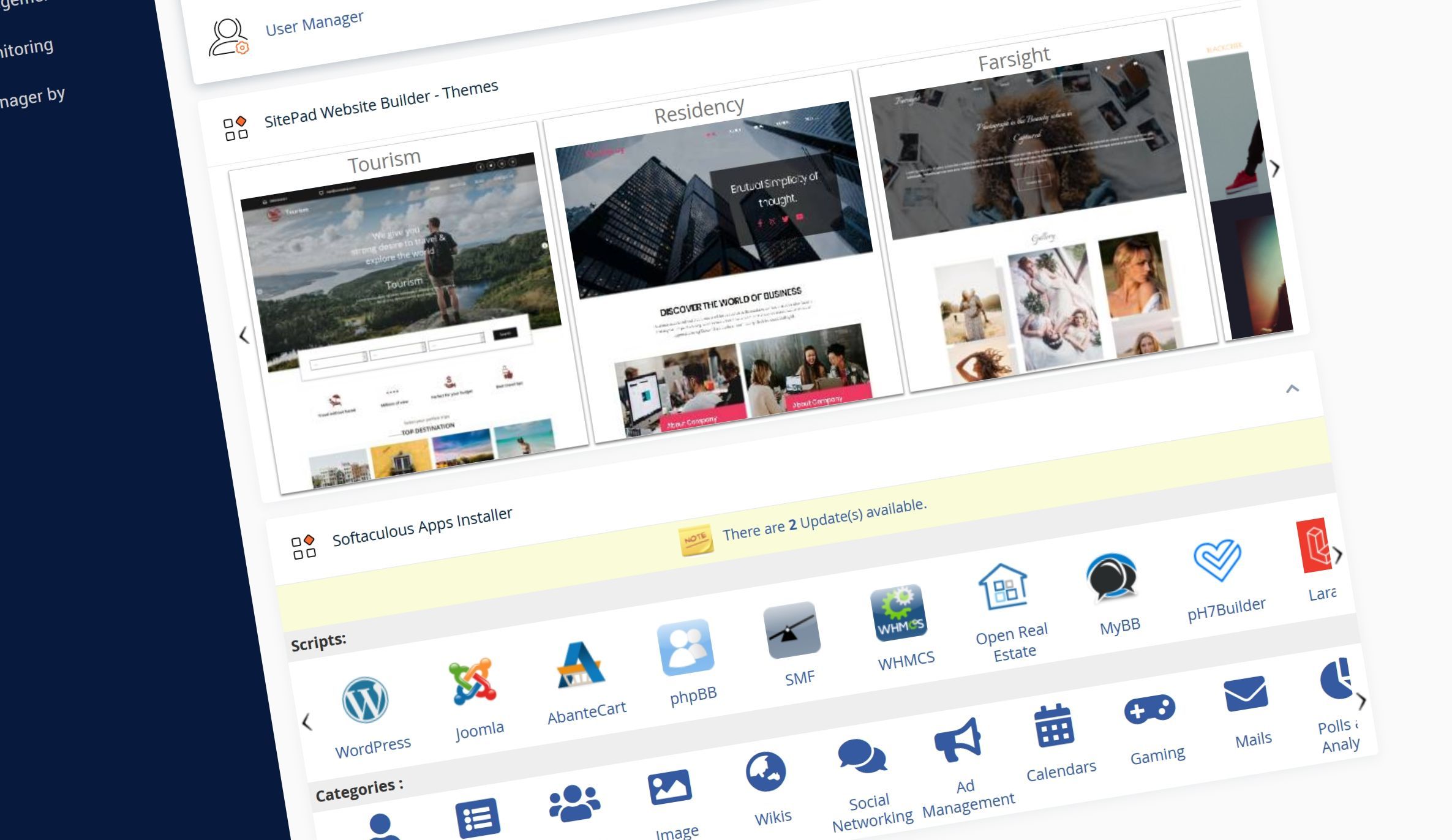Preview the Residency theme thumbnail

(x=723, y=269)
